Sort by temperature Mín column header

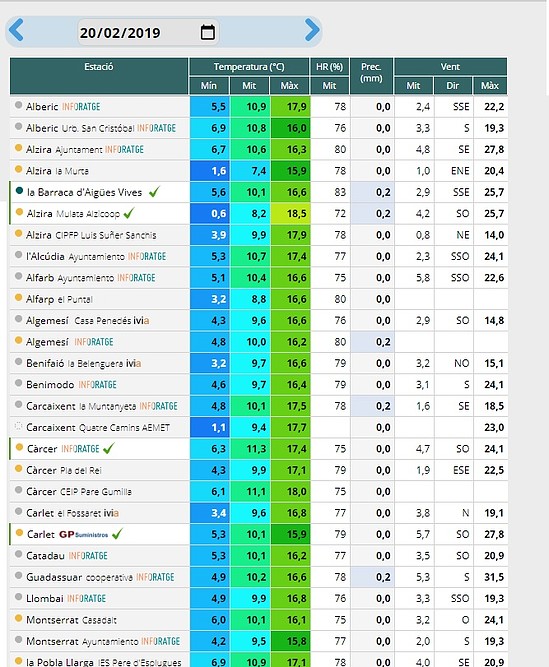pyautogui.click(x=209, y=86)
